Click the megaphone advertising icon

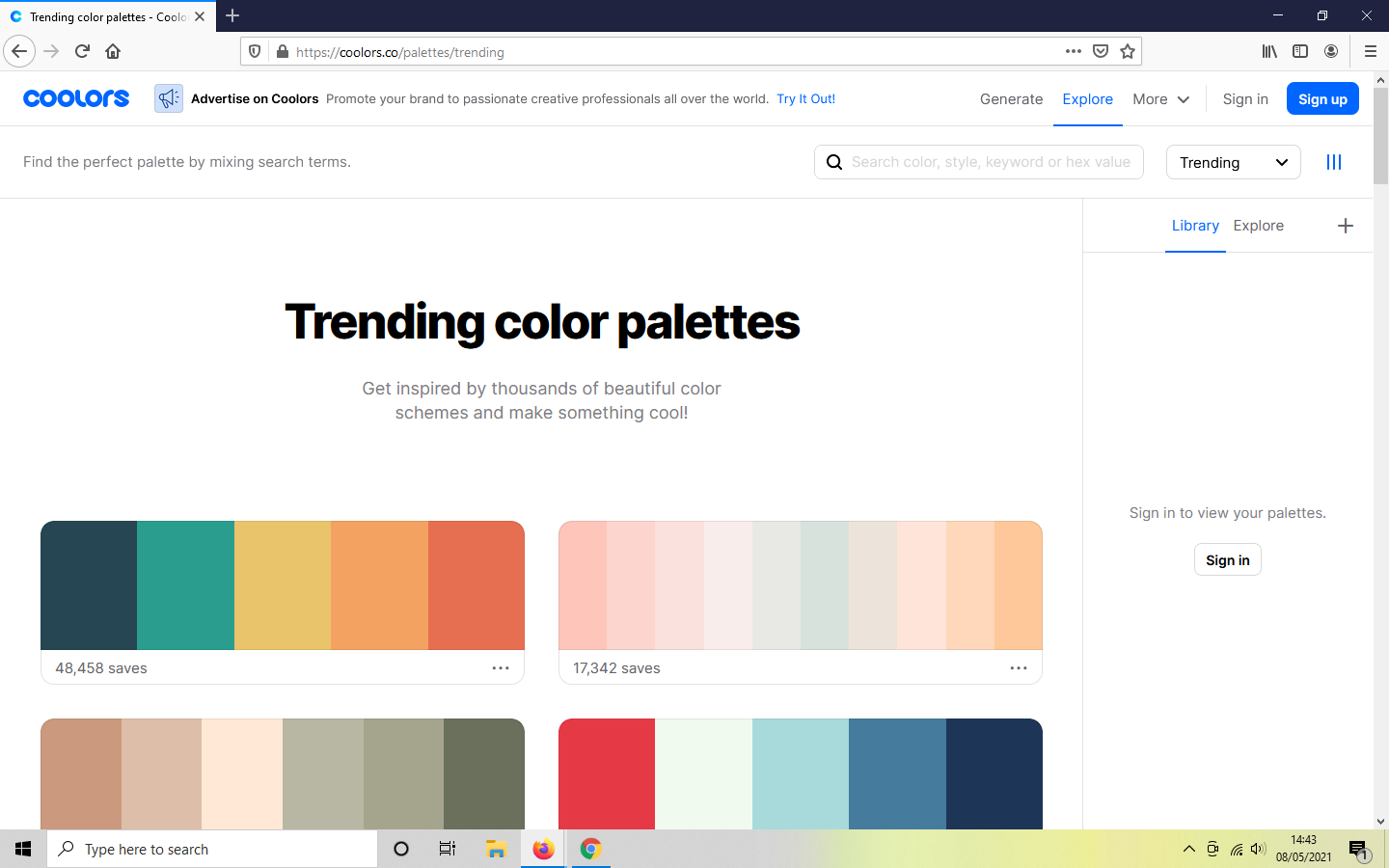point(168,97)
